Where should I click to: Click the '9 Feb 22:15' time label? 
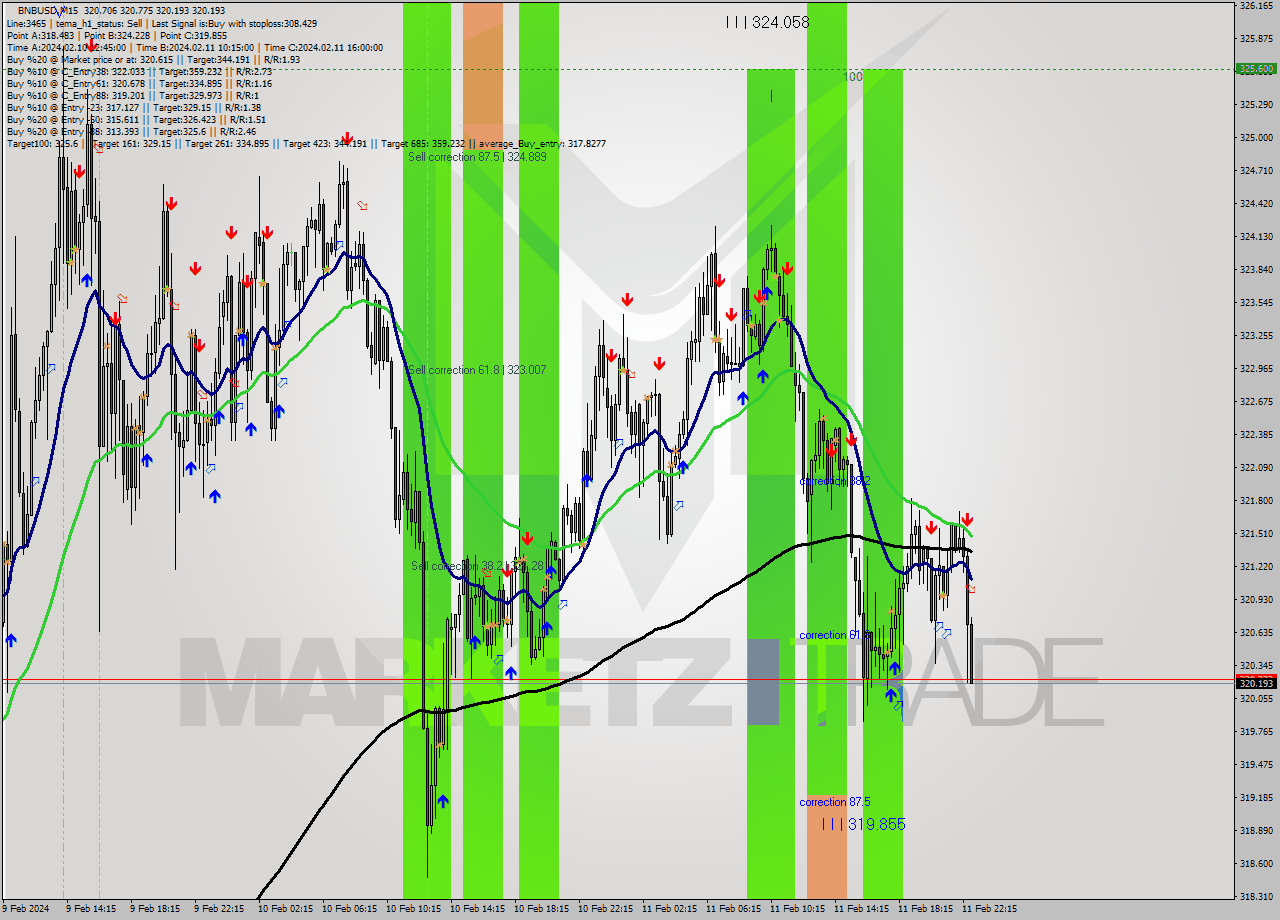click(218, 909)
